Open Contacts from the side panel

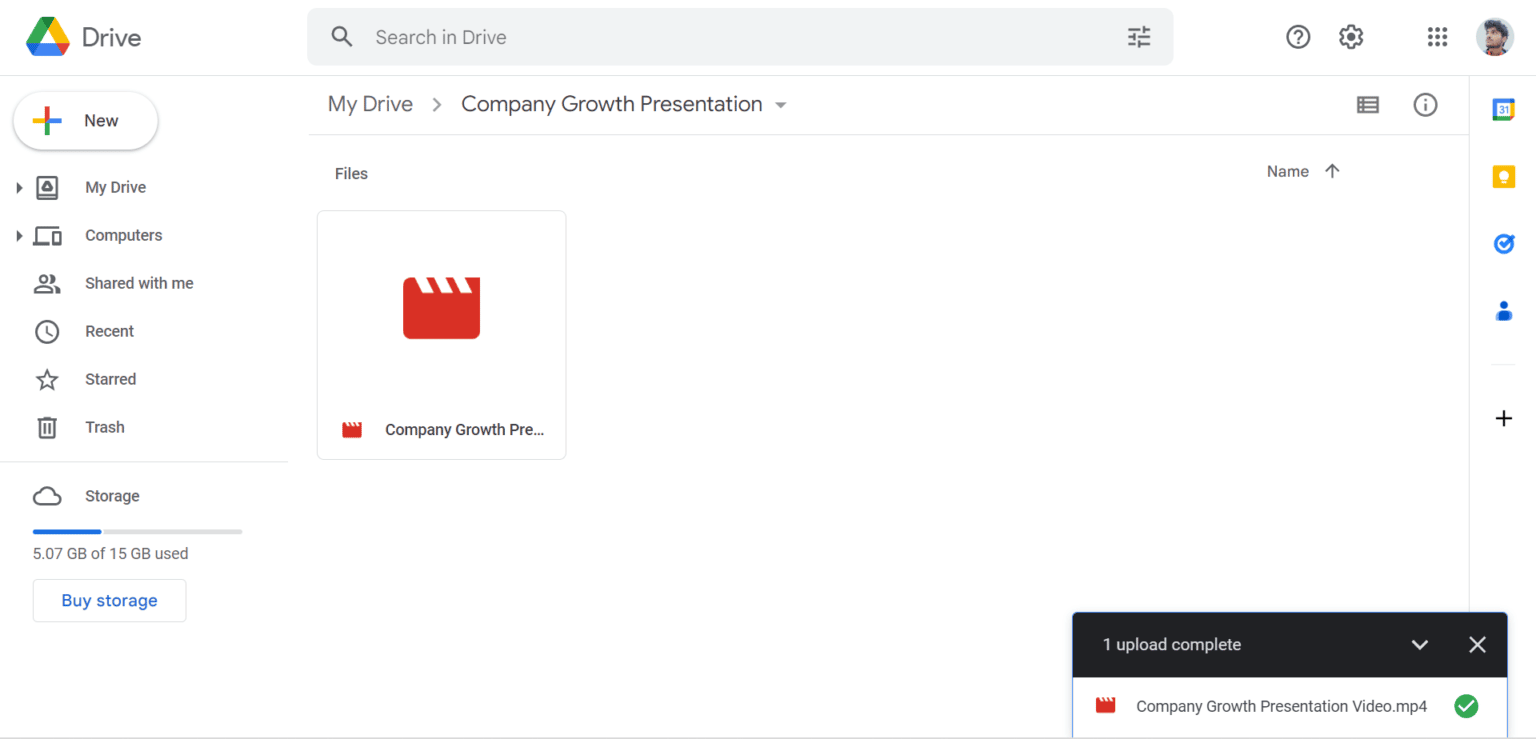point(1504,311)
